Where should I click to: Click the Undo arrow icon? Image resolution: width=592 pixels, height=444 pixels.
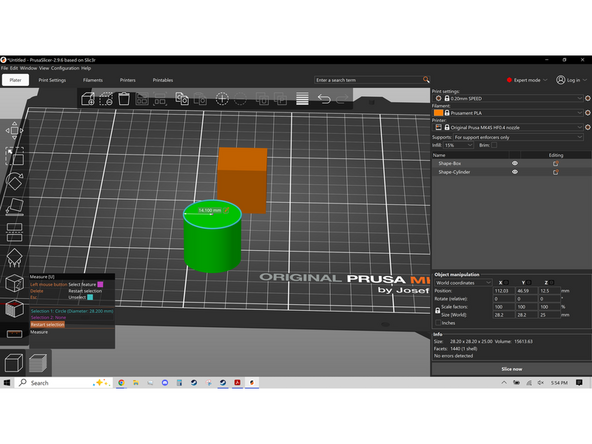324,99
